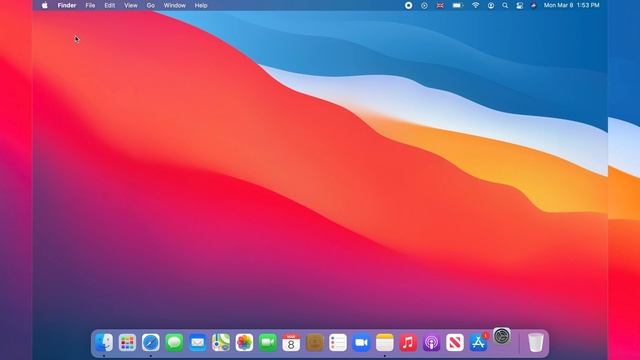Show battery status in menu bar

click(457, 5)
